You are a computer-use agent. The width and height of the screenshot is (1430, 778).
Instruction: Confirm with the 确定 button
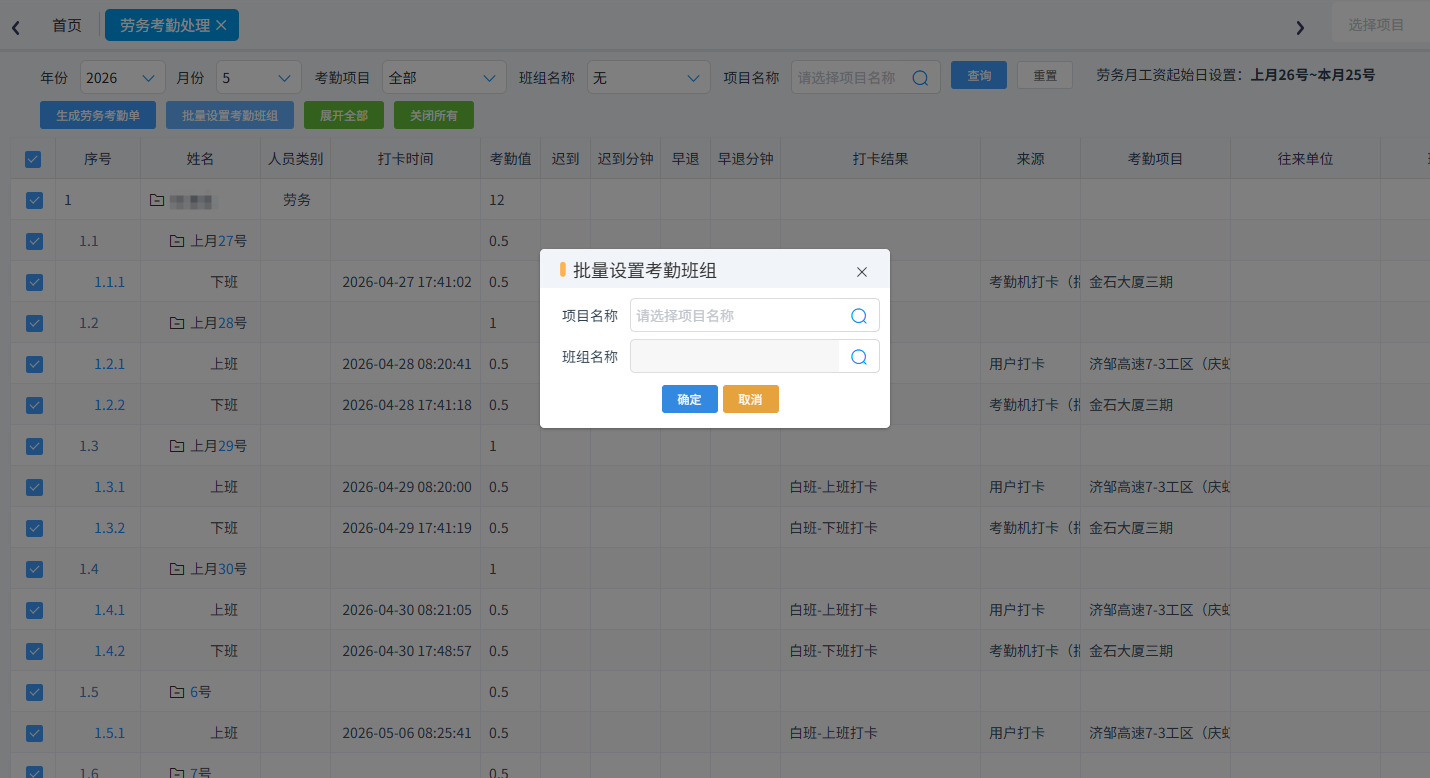[x=689, y=399]
